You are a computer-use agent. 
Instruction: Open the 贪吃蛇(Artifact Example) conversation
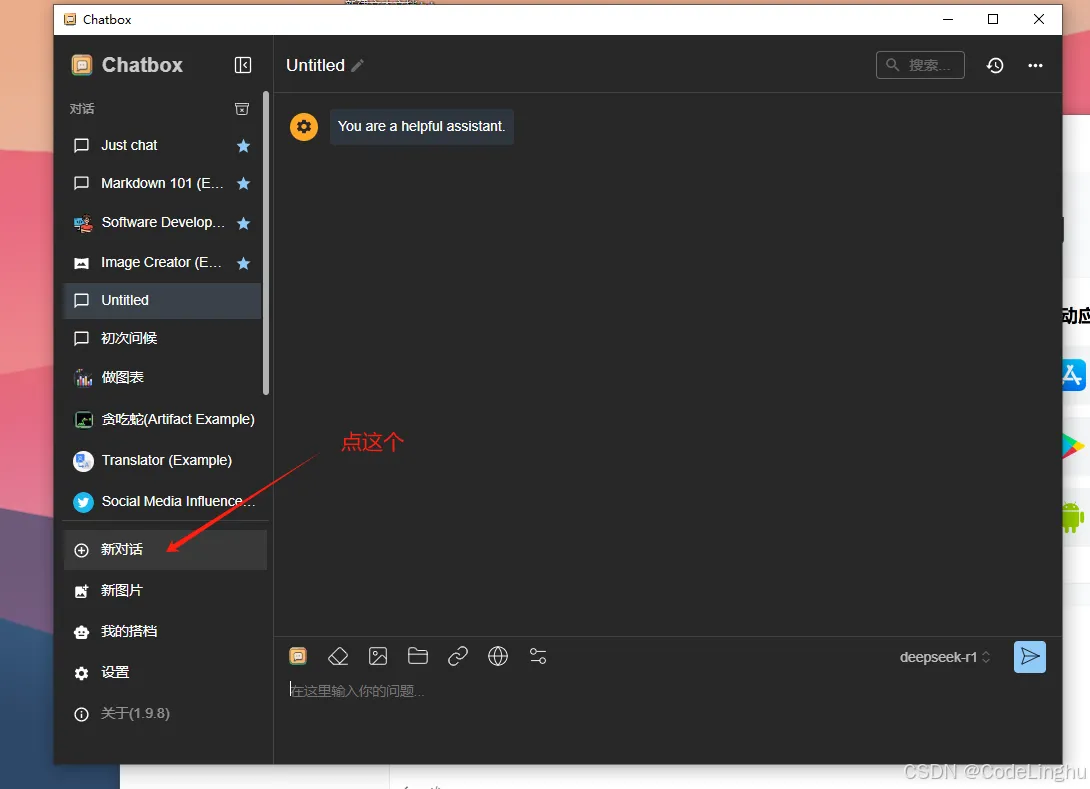164,420
